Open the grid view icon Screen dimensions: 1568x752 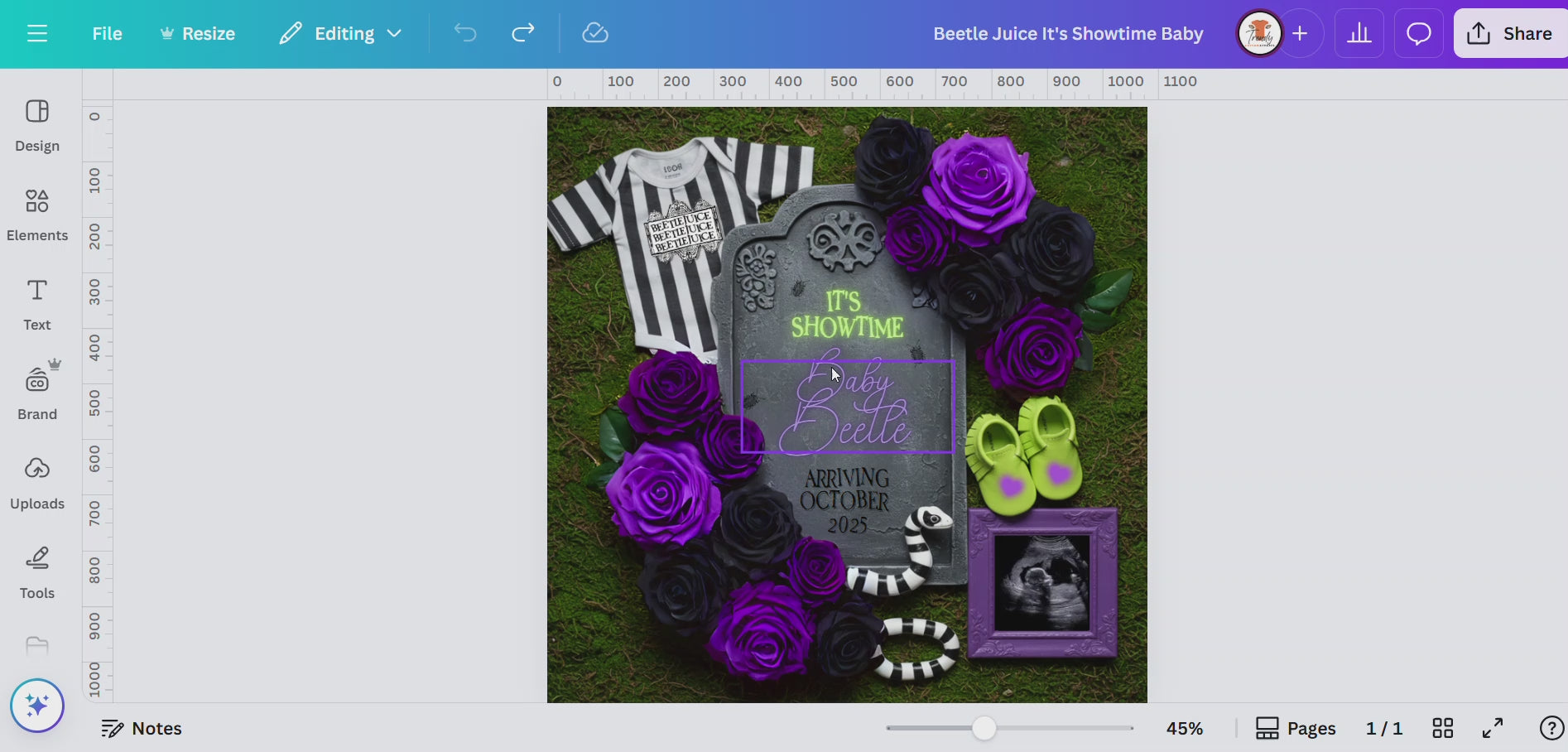click(1443, 728)
